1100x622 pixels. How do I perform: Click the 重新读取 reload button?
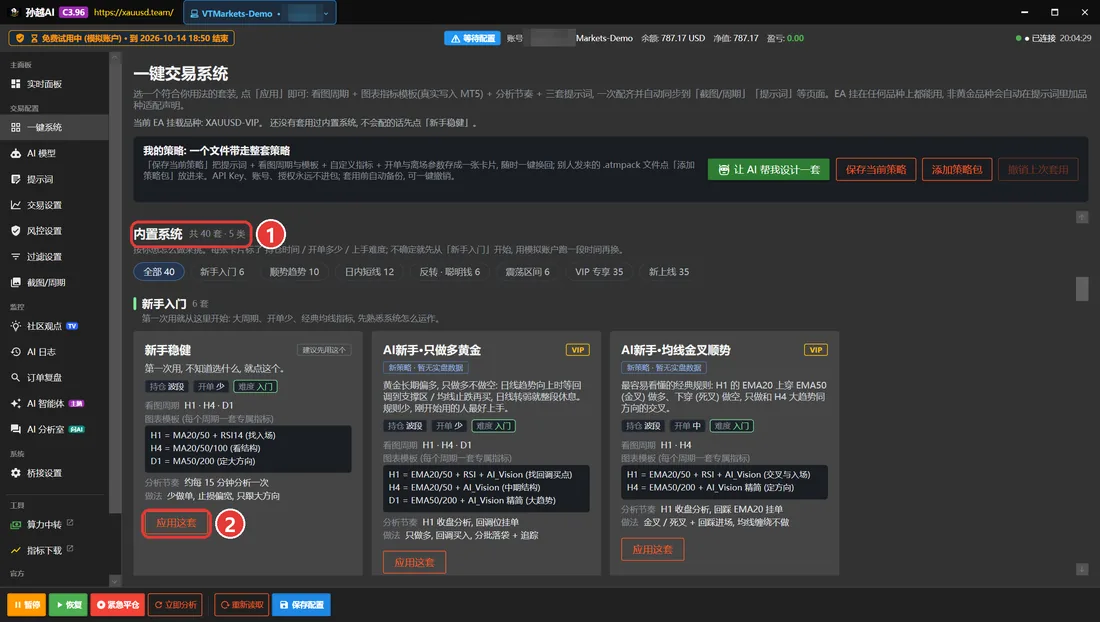pos(241,605)
